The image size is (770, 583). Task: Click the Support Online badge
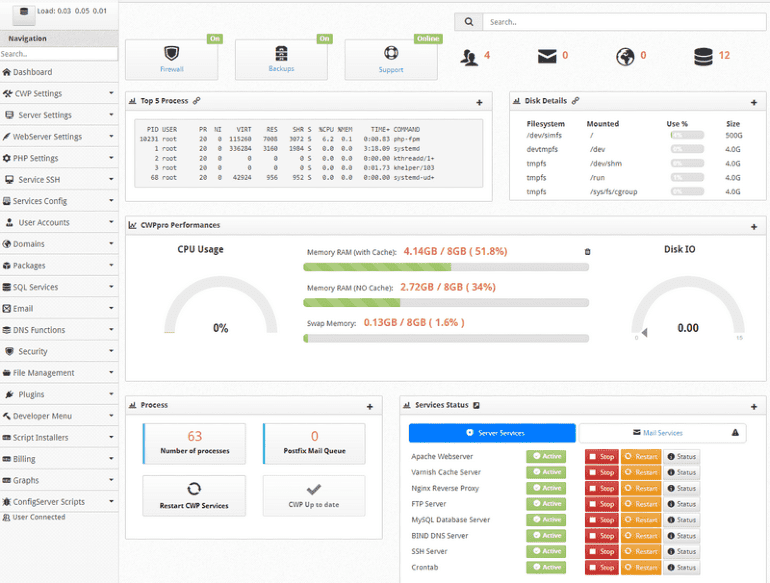[428, 39]
